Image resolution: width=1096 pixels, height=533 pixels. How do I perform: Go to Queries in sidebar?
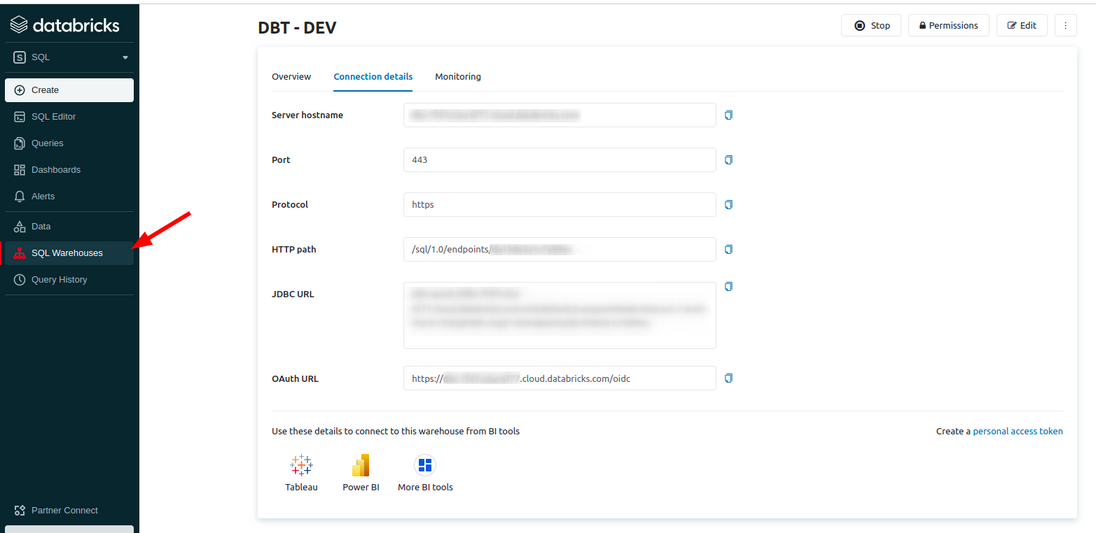point(69,143)
